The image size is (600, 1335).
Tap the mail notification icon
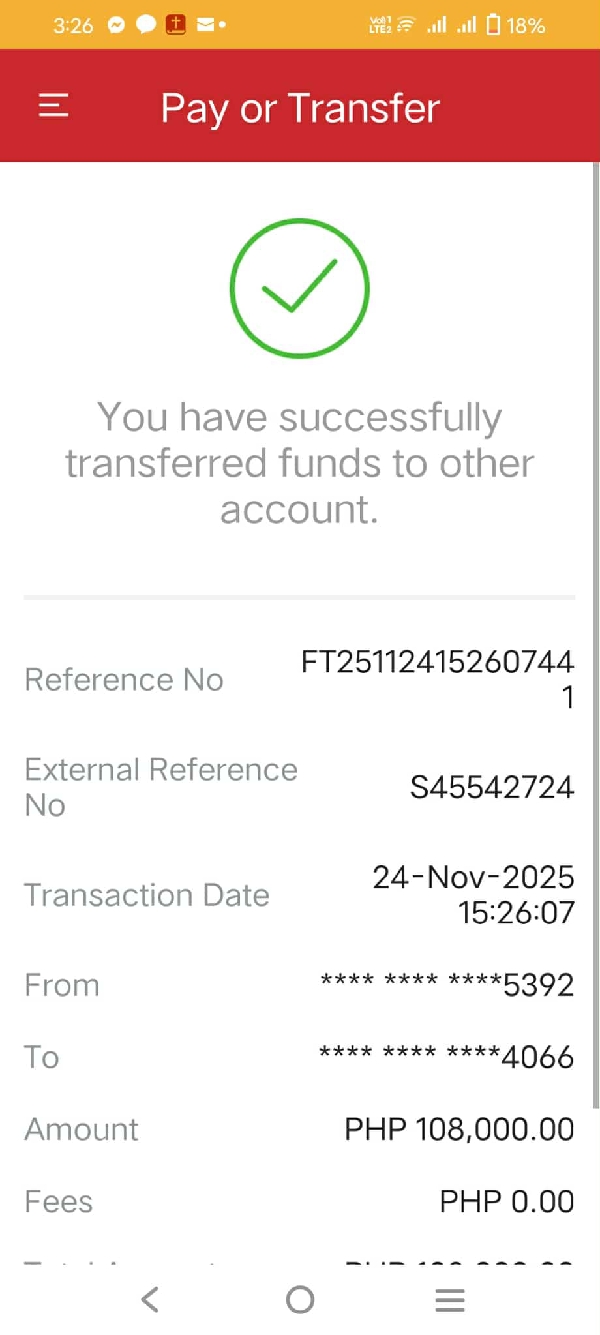coord(205,25)
